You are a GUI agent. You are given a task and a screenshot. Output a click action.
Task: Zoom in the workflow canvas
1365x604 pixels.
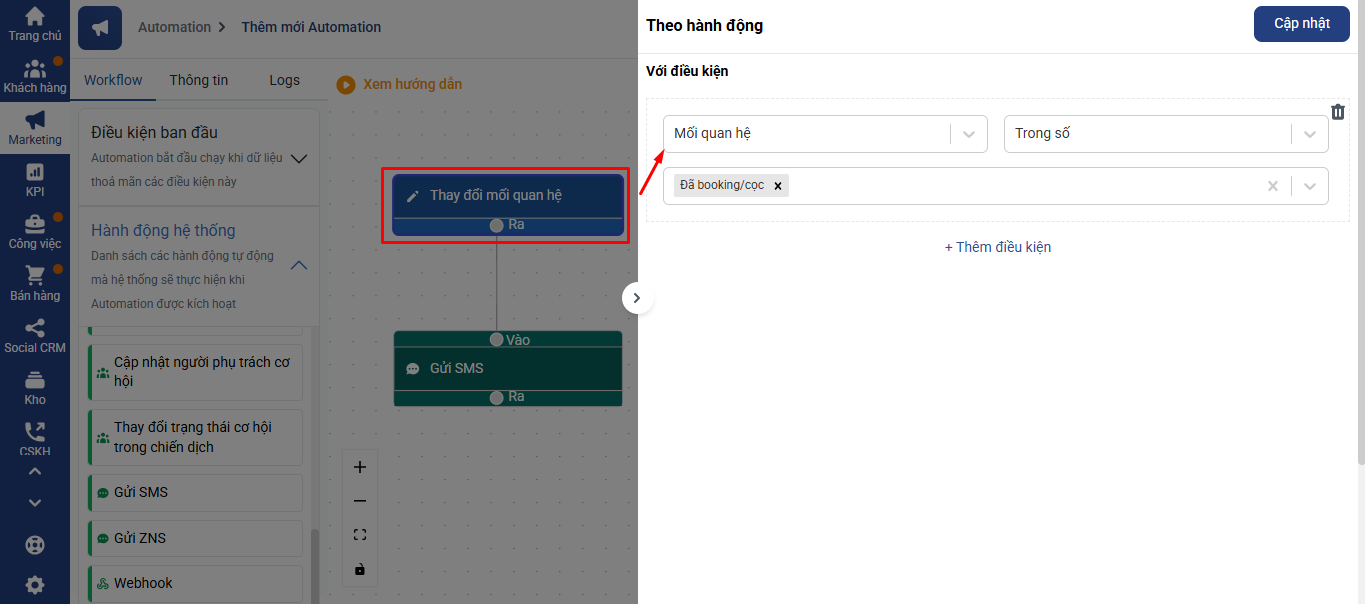coord(360,467)
